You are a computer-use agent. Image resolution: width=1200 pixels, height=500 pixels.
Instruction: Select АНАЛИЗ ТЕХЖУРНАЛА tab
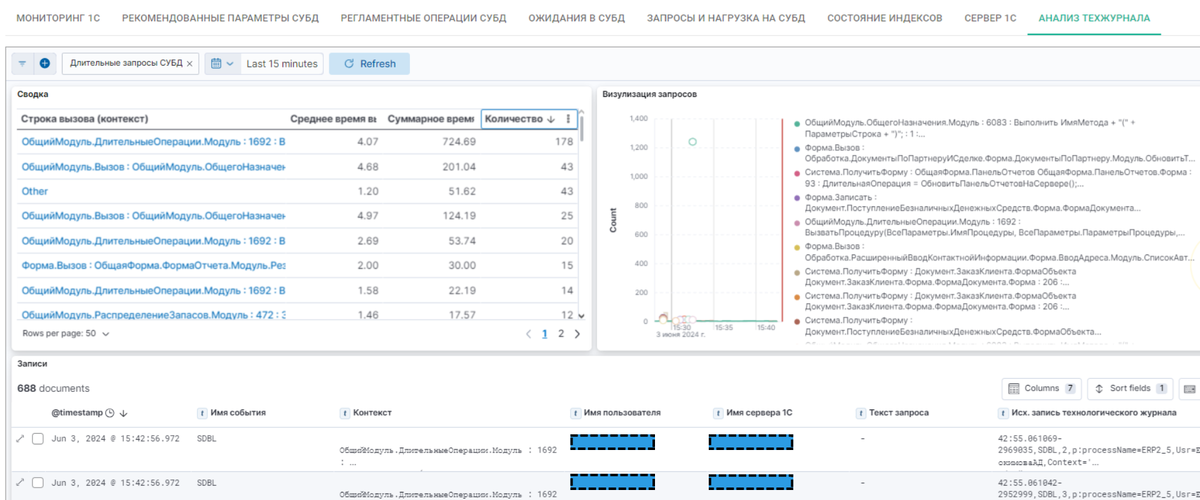point(1094,18)
